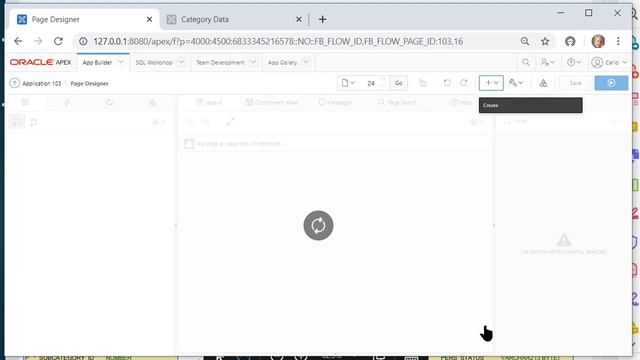Switch to the SQL Workshop tab

154,62
